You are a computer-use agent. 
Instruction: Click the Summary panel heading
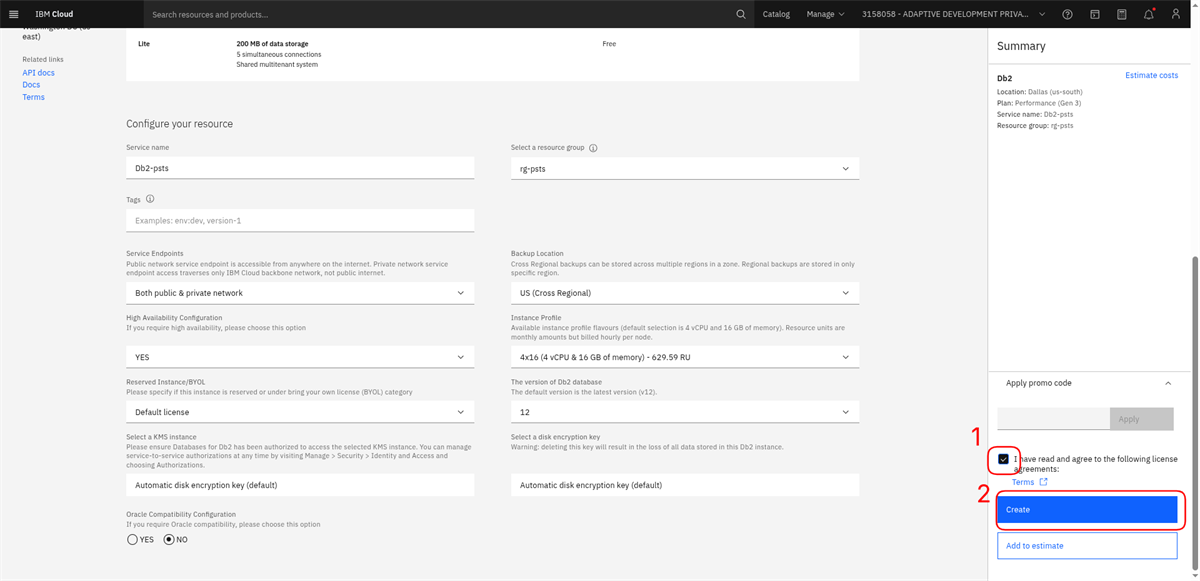point(1021,46)
